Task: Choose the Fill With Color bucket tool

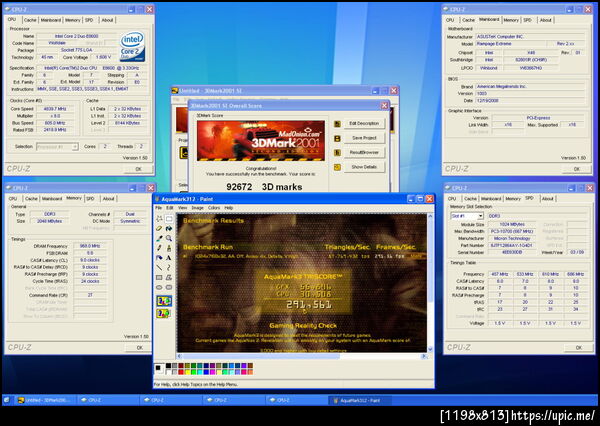Action: click(169, 229)
